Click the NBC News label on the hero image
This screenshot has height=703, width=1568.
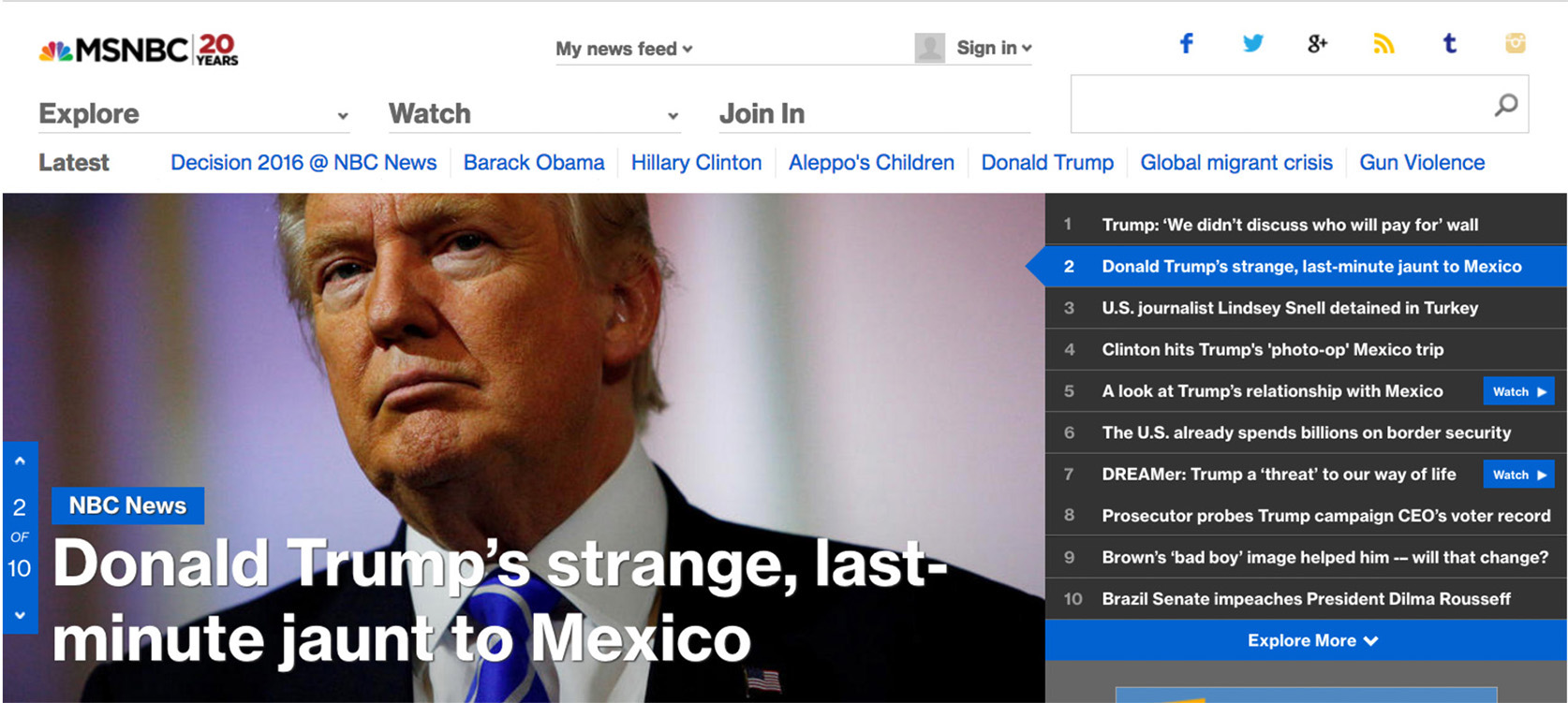(x=127, y=505)
